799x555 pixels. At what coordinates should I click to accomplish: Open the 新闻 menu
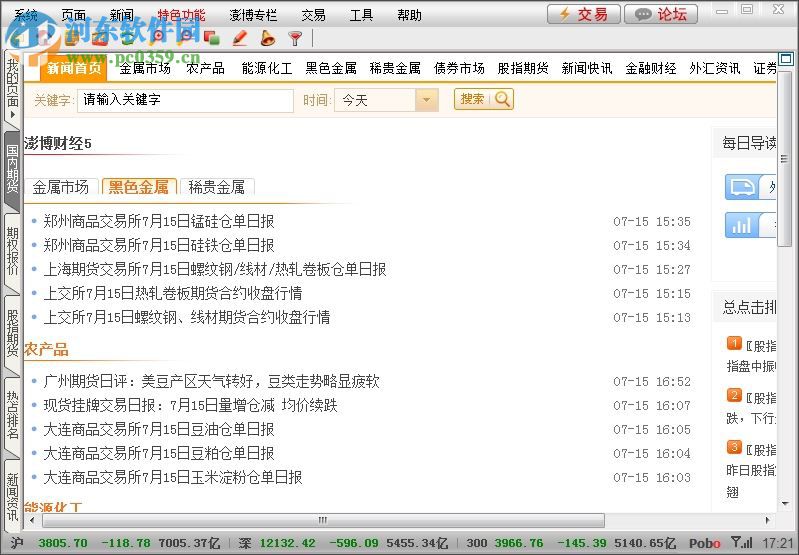[x=122, y=15]
